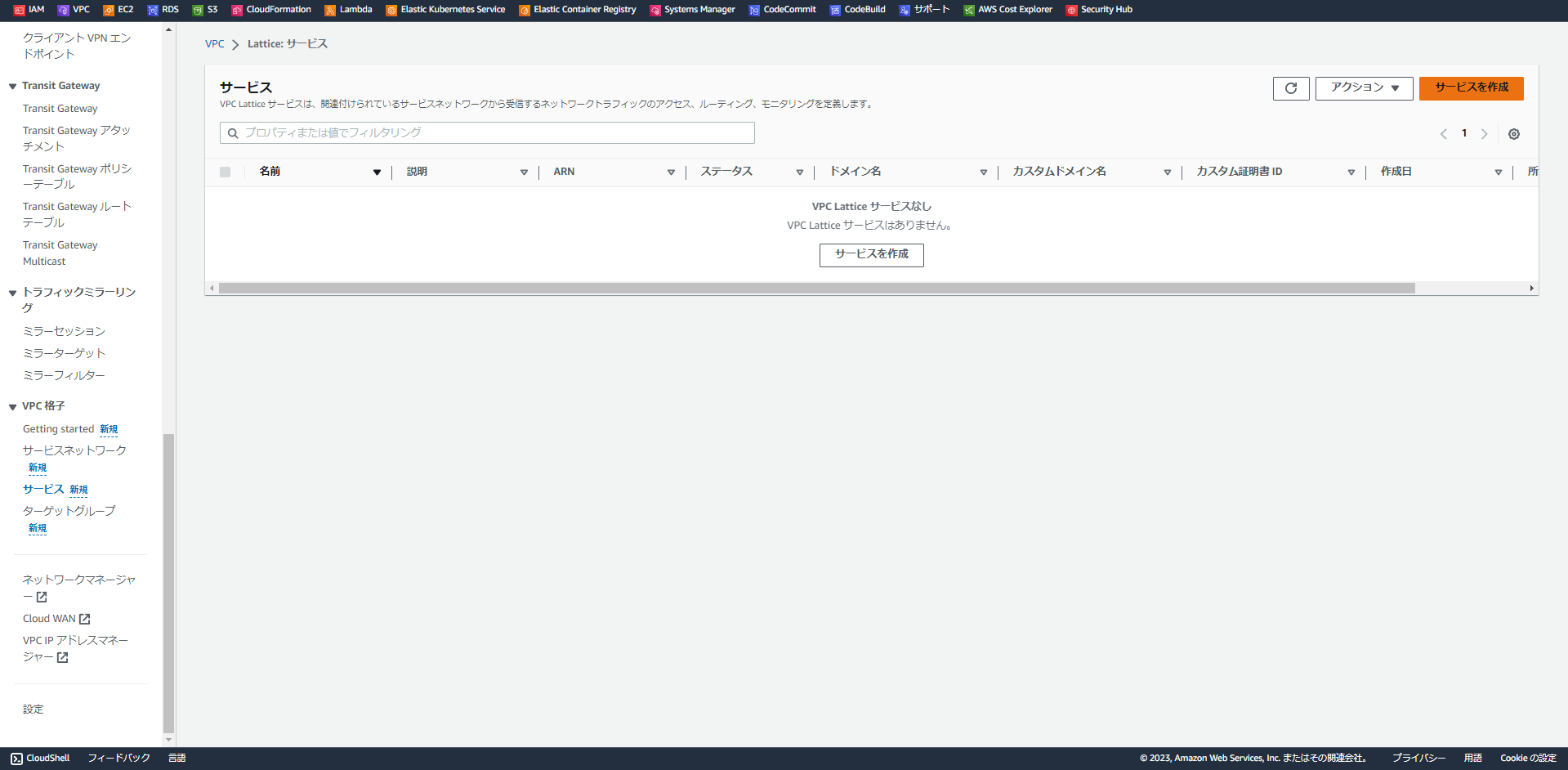Image resolution: width=1568 pixels, height=770 pixels.
Task: Sort by カスタム証明書 ID column
Action: [x=1351, y=172]
